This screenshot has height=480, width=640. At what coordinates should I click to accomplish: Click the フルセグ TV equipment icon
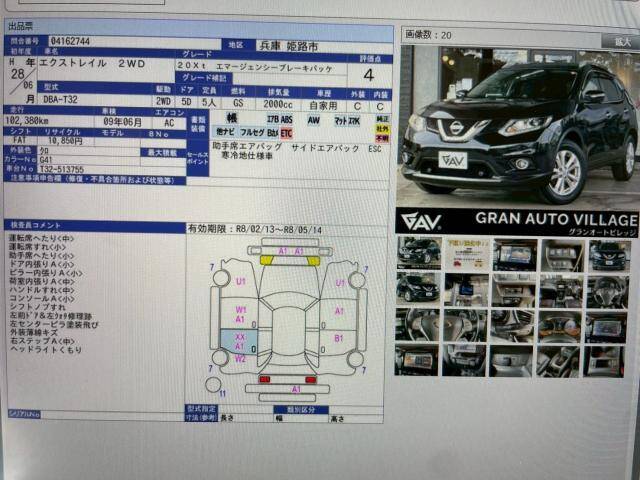coord(252,132)
